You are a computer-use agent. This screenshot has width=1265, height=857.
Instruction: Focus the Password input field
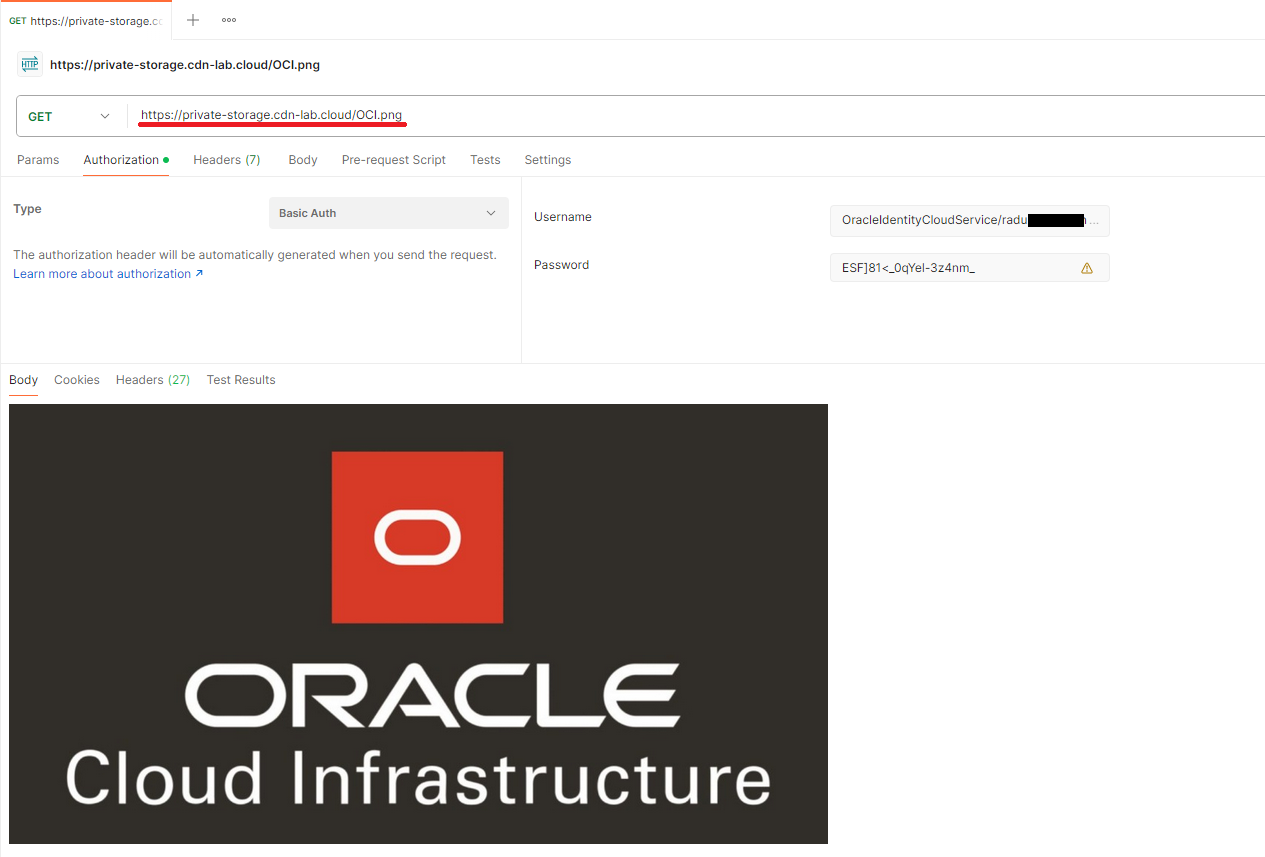[x=950, y=268]
